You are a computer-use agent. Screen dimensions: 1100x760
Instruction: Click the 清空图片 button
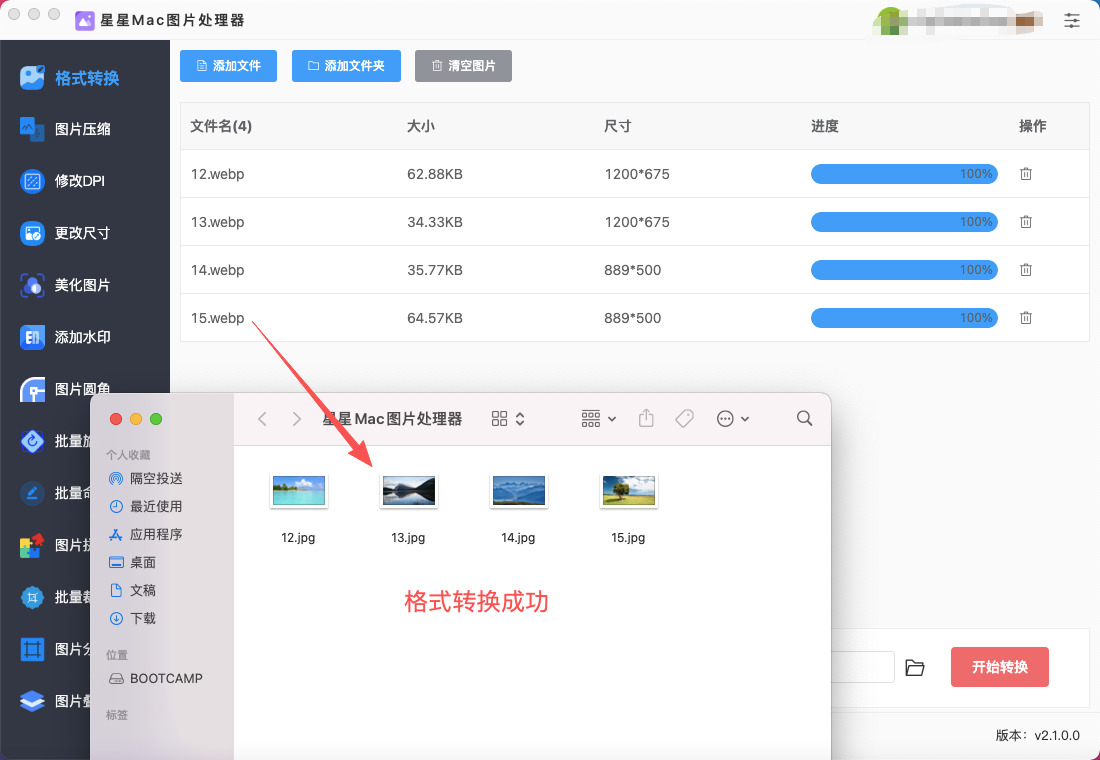tap(463, 66)
